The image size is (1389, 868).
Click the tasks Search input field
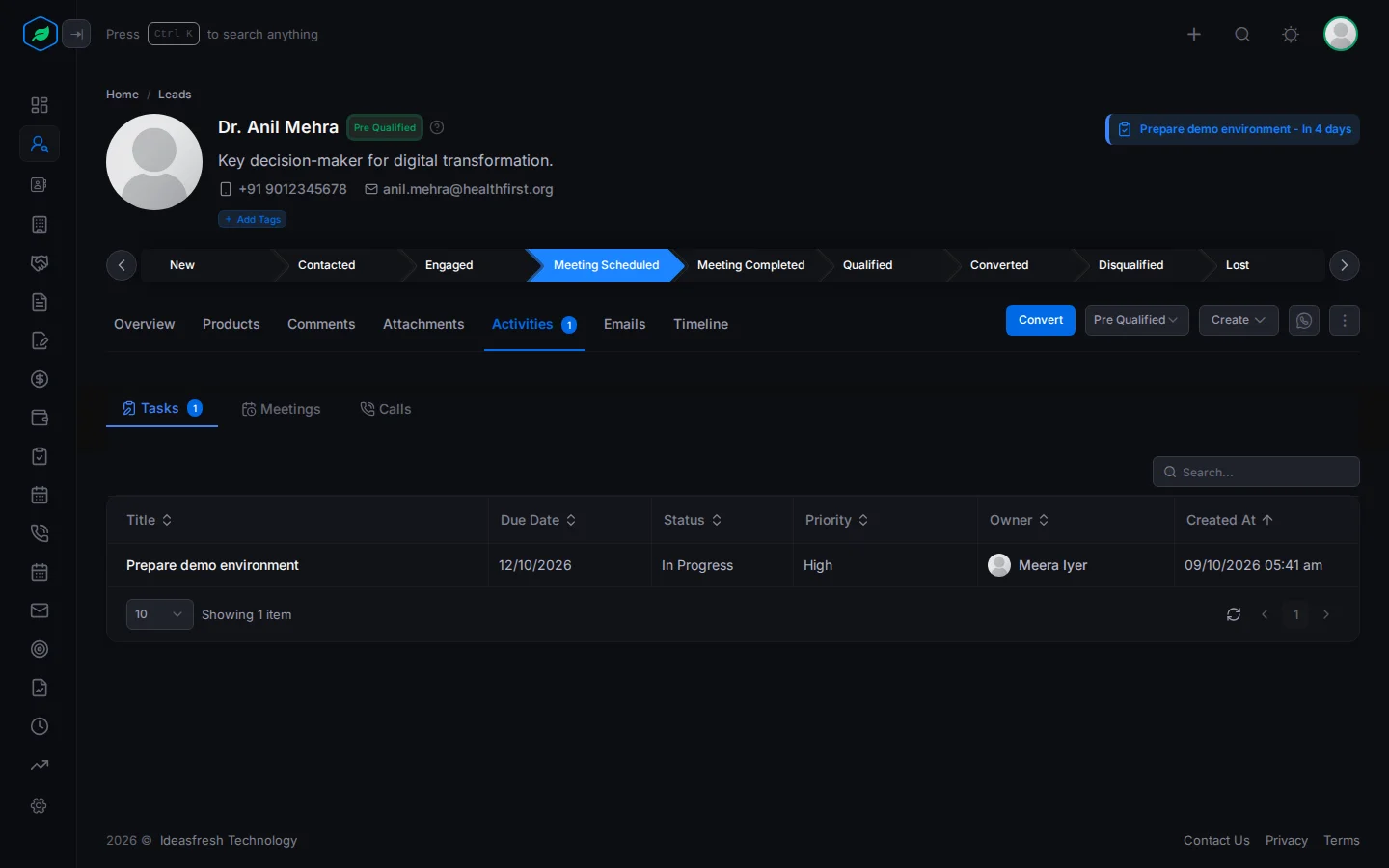click(1256, 472)
